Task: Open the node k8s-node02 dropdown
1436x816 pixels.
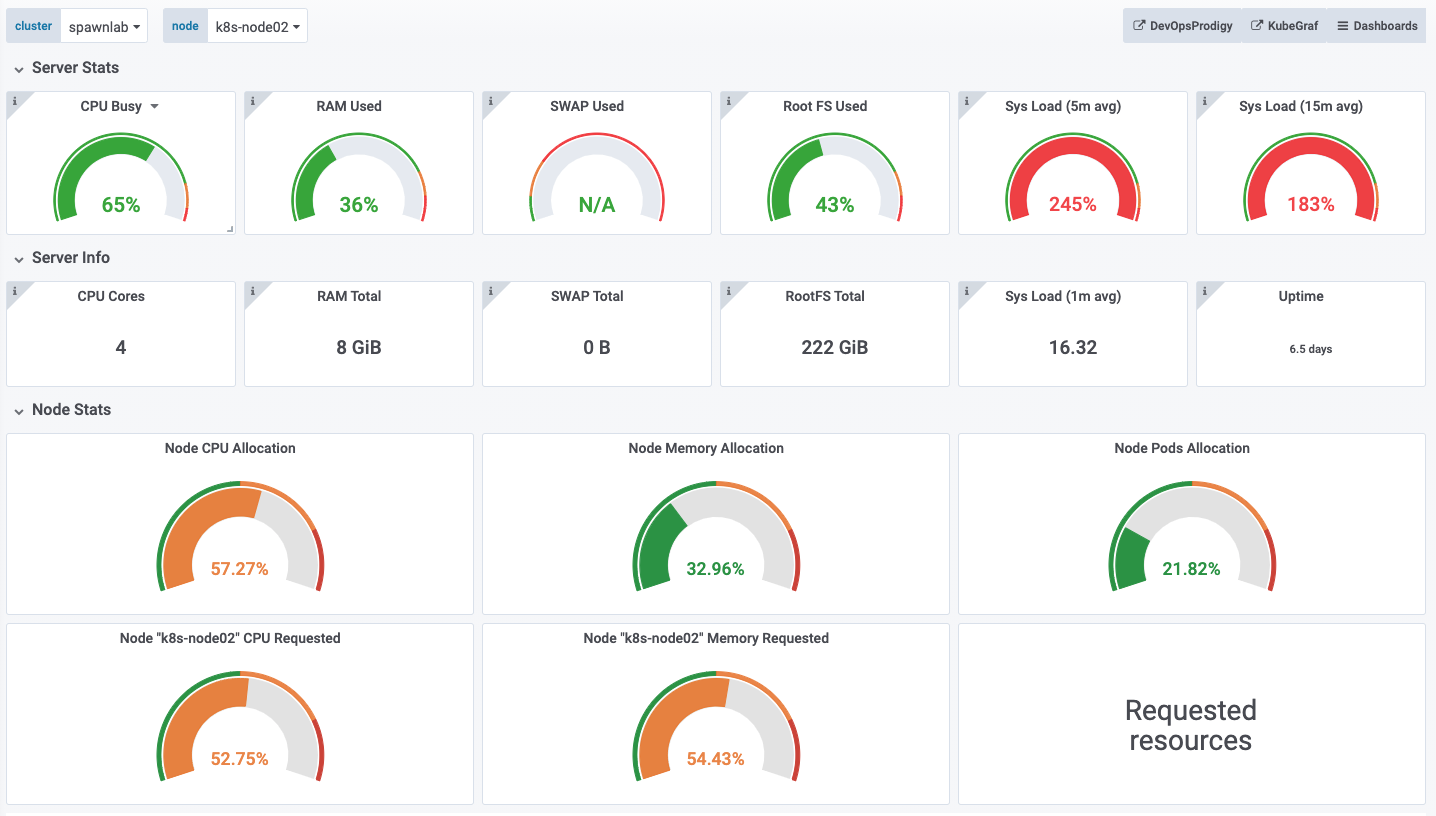Action: [257, 26]
